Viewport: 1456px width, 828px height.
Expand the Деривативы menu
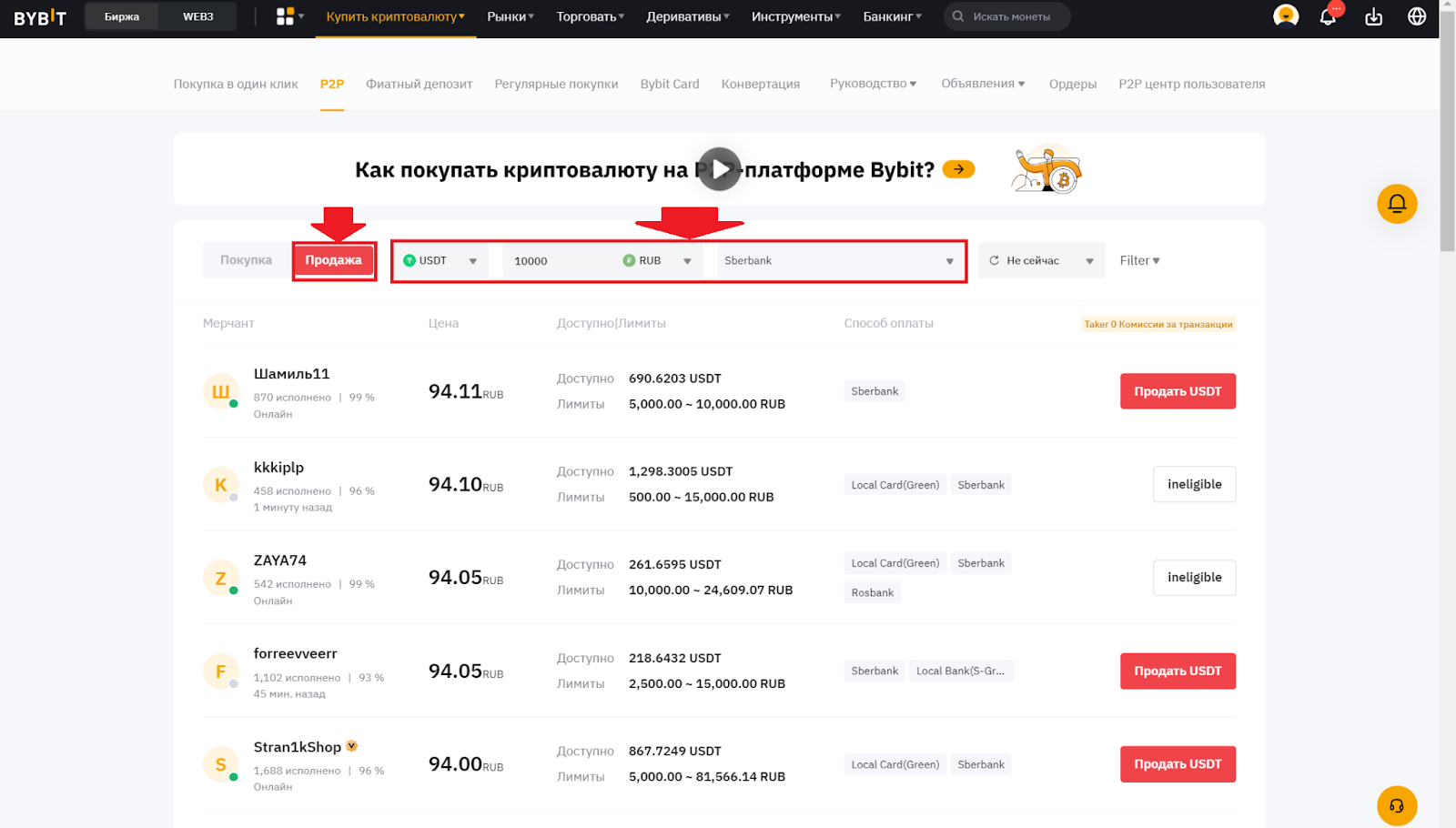click(x=688, y=16)
